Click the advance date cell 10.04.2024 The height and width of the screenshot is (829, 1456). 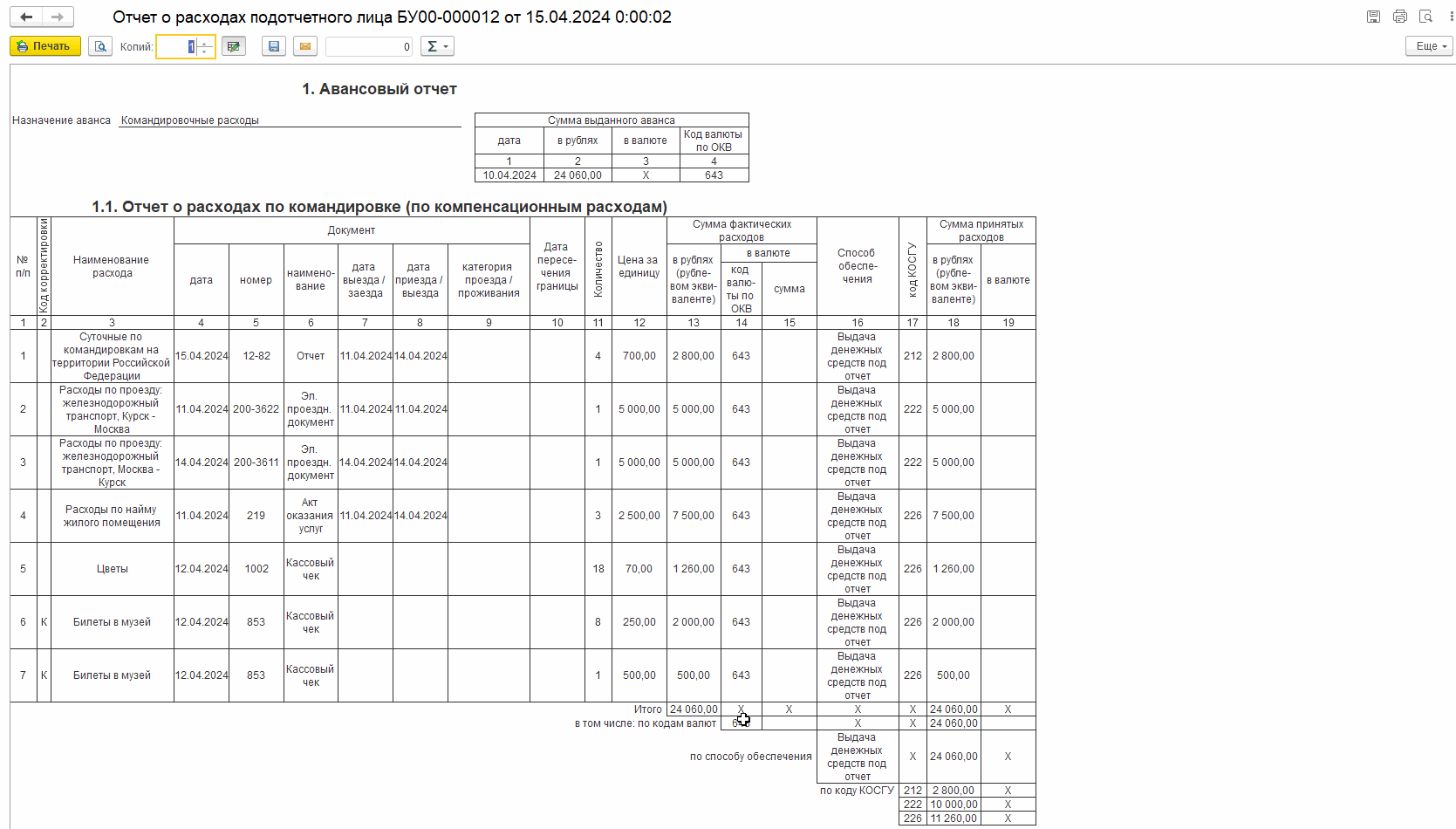(x=509, y=175)
